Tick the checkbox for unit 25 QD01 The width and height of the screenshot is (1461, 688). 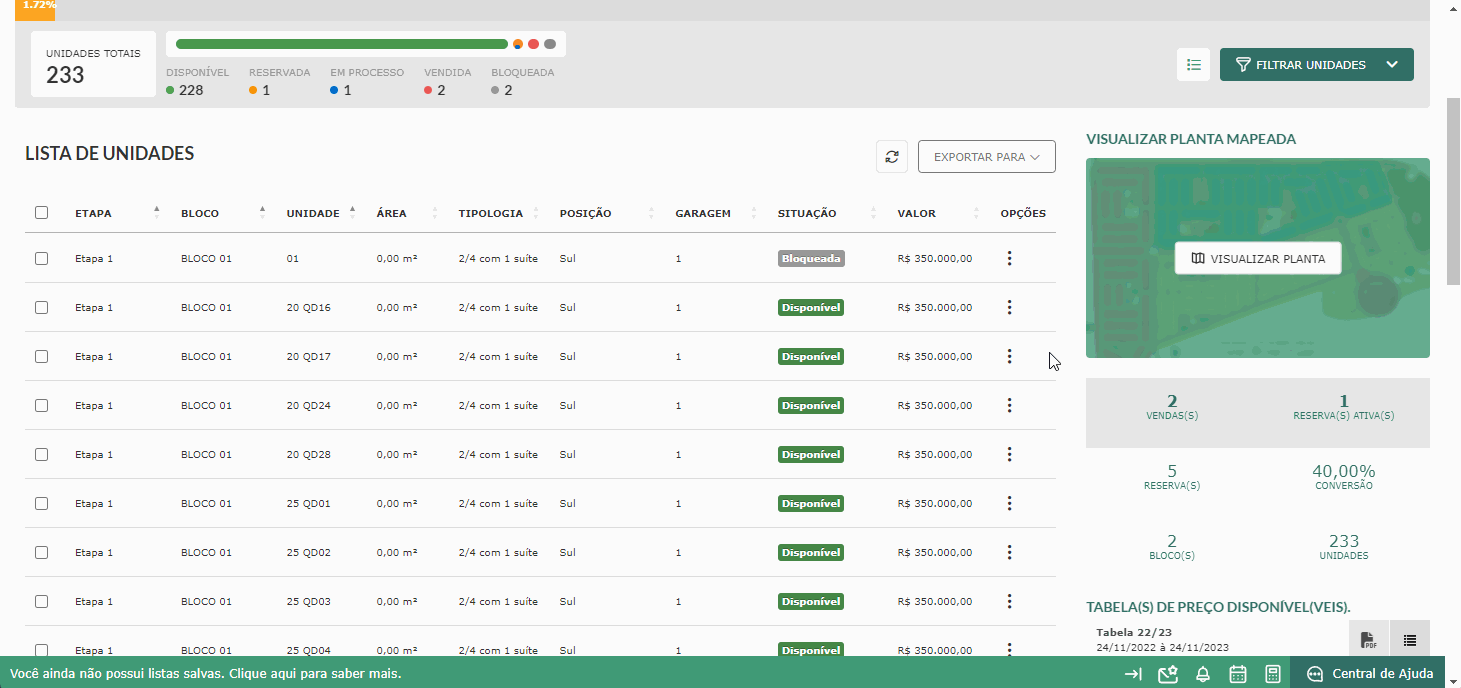pos(41,503)
